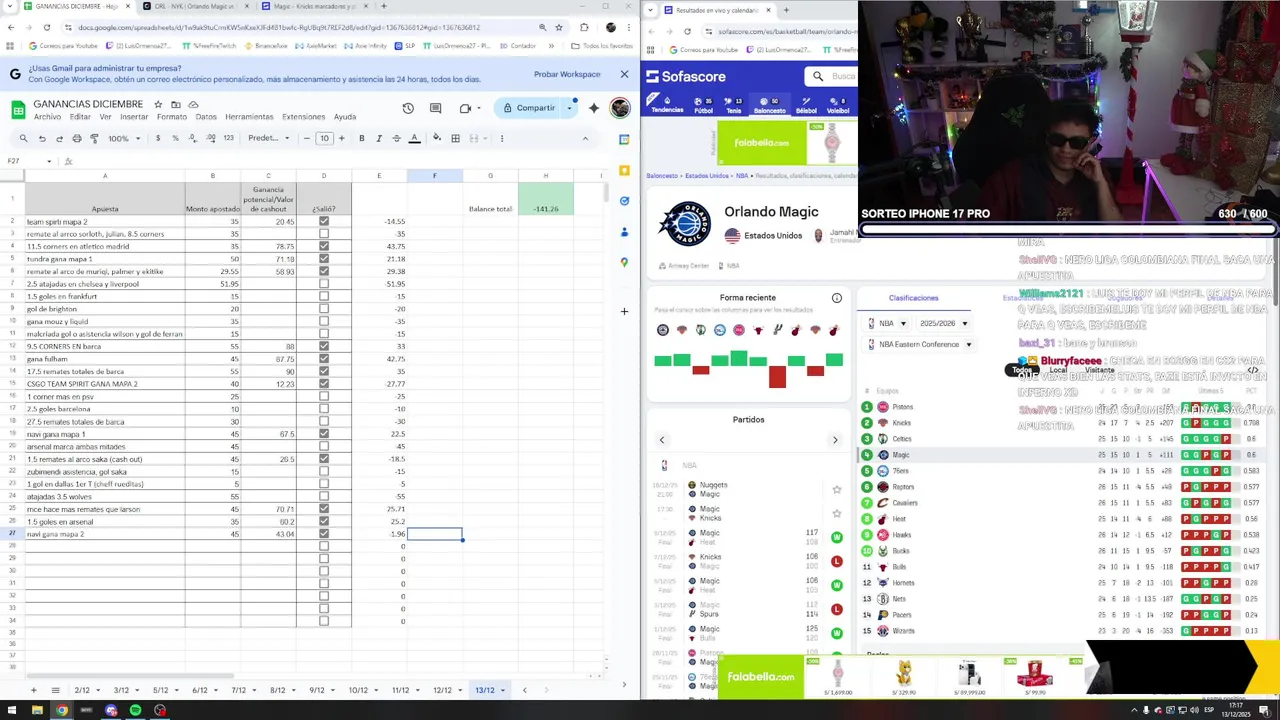
Task: Click the search menus magnifier icon
Action: 23,138
